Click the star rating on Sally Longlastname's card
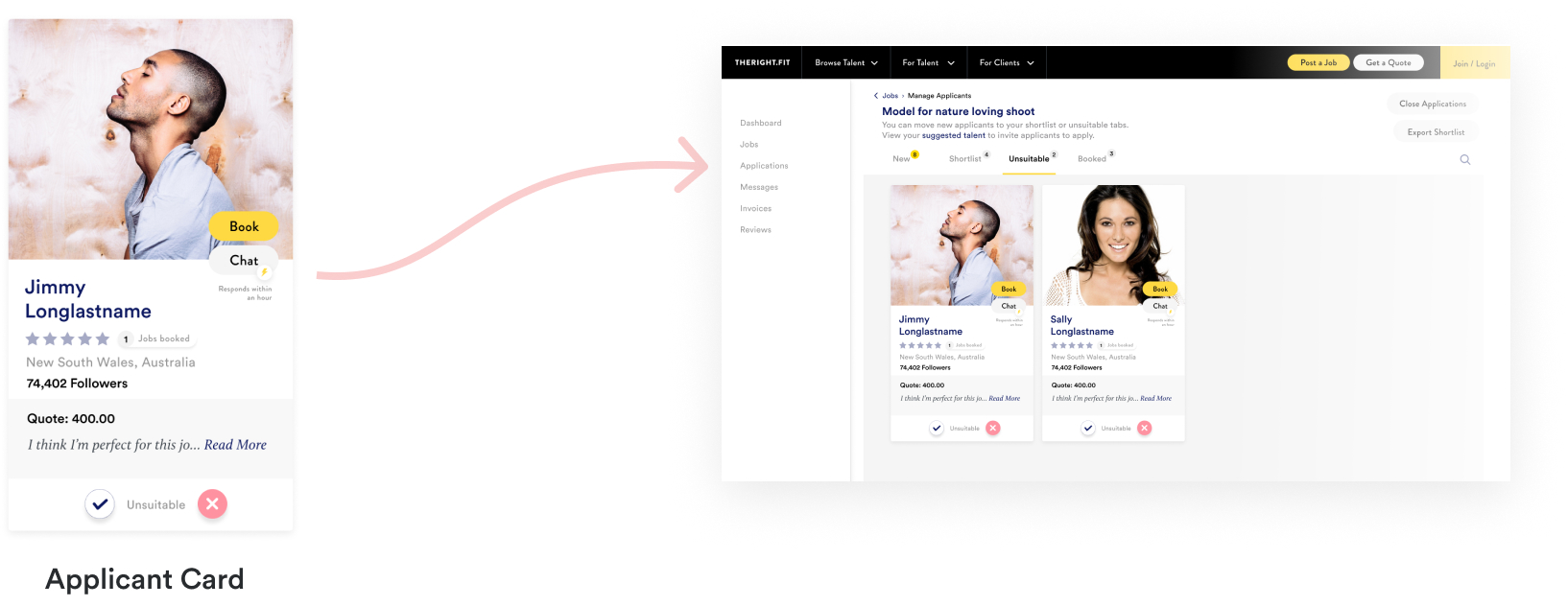The height and width of the screenshot is (606, 1568). point(1072,345)
